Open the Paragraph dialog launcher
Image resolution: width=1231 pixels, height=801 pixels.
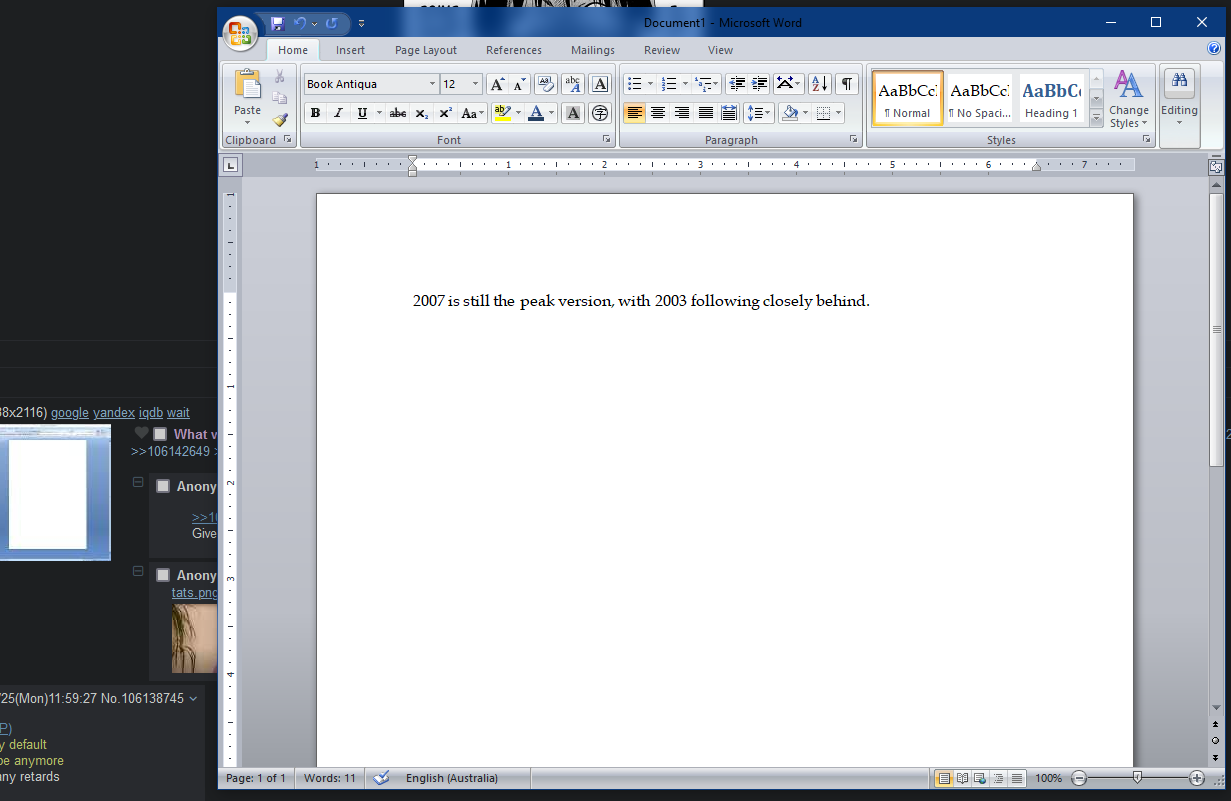click(853, 140)
